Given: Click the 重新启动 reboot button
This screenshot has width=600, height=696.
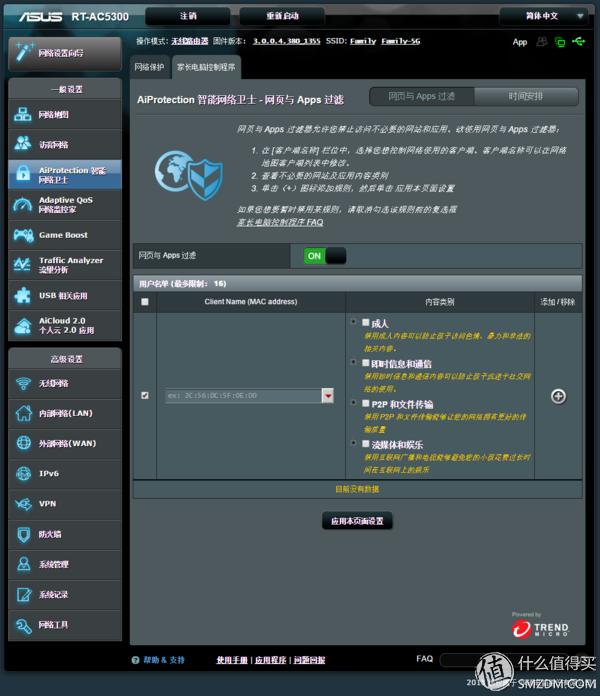Looking at the screenshot, I should click(282, 16).
